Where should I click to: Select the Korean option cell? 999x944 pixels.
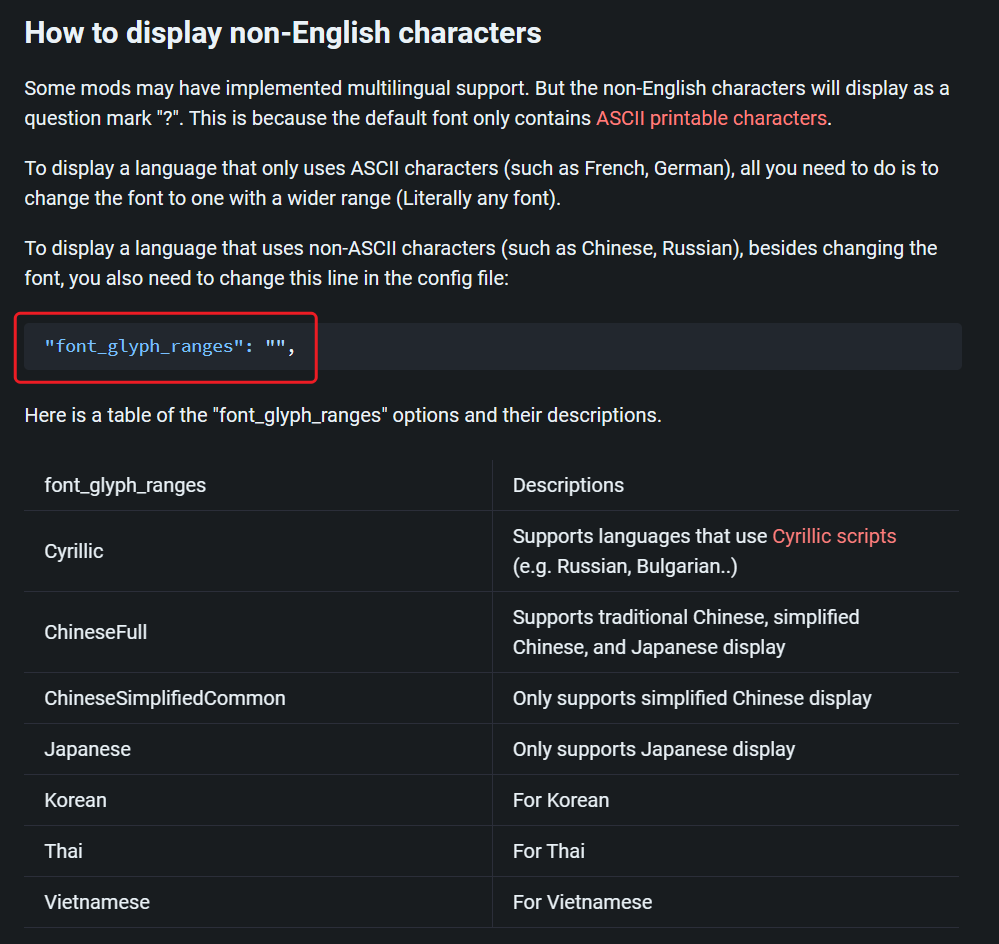point(75,800)
